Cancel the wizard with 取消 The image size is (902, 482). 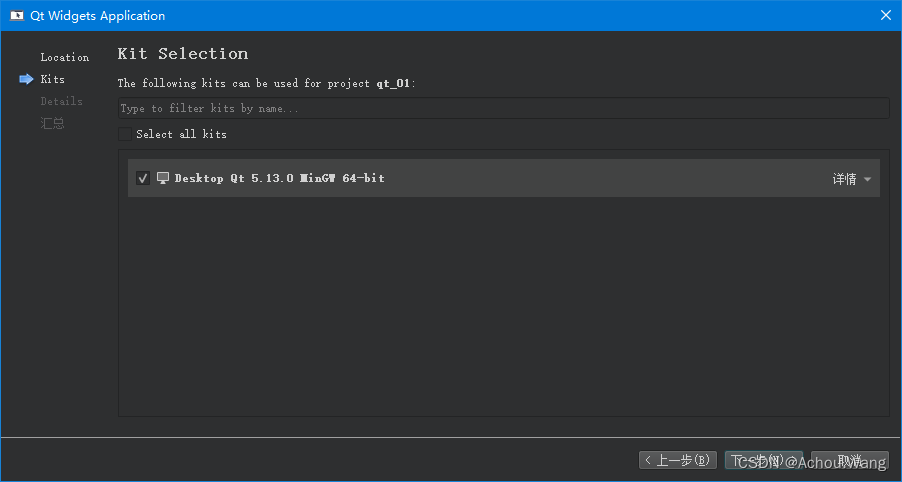pyautogui.click(x=850, y=460)
